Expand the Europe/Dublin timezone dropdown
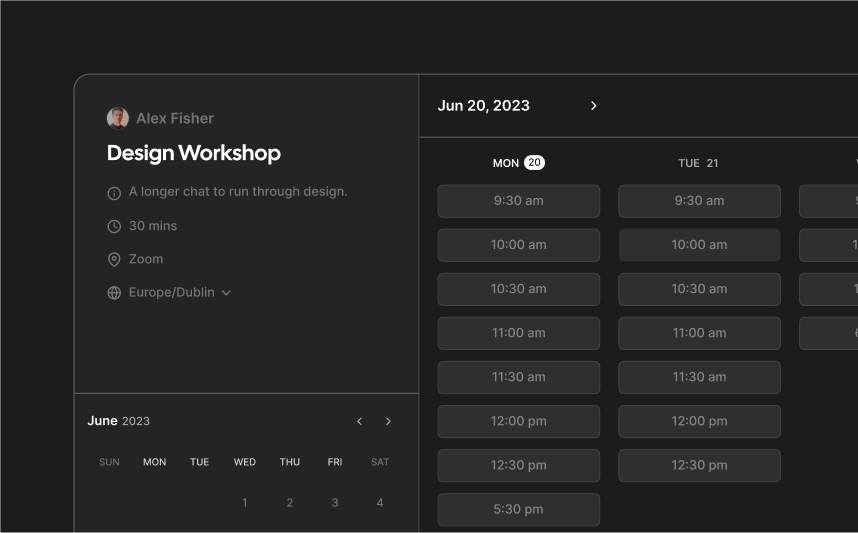The image size is (858, 533). (x=226, y=293)
